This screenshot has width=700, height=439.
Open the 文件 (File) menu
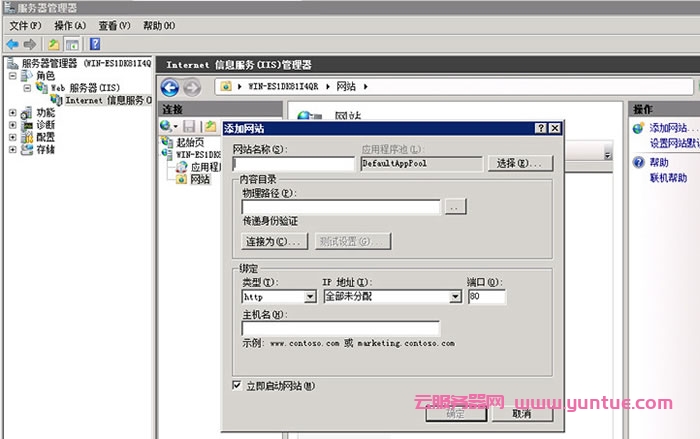[x=25, y=25]
